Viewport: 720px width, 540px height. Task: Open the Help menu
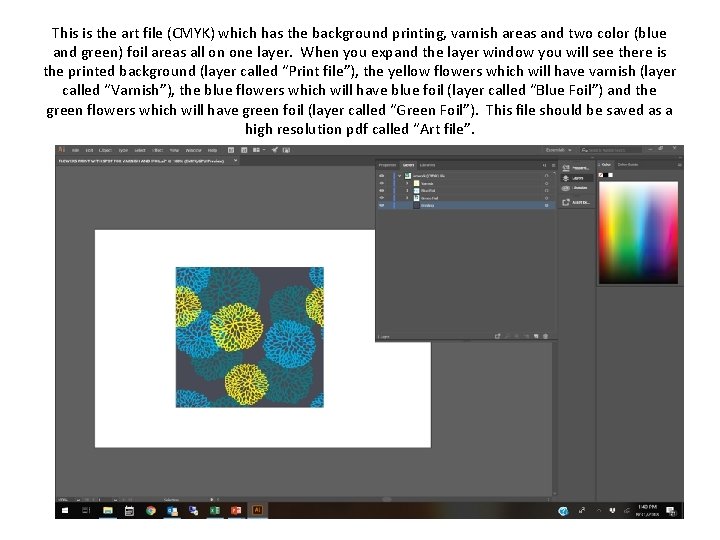point(212,150)
